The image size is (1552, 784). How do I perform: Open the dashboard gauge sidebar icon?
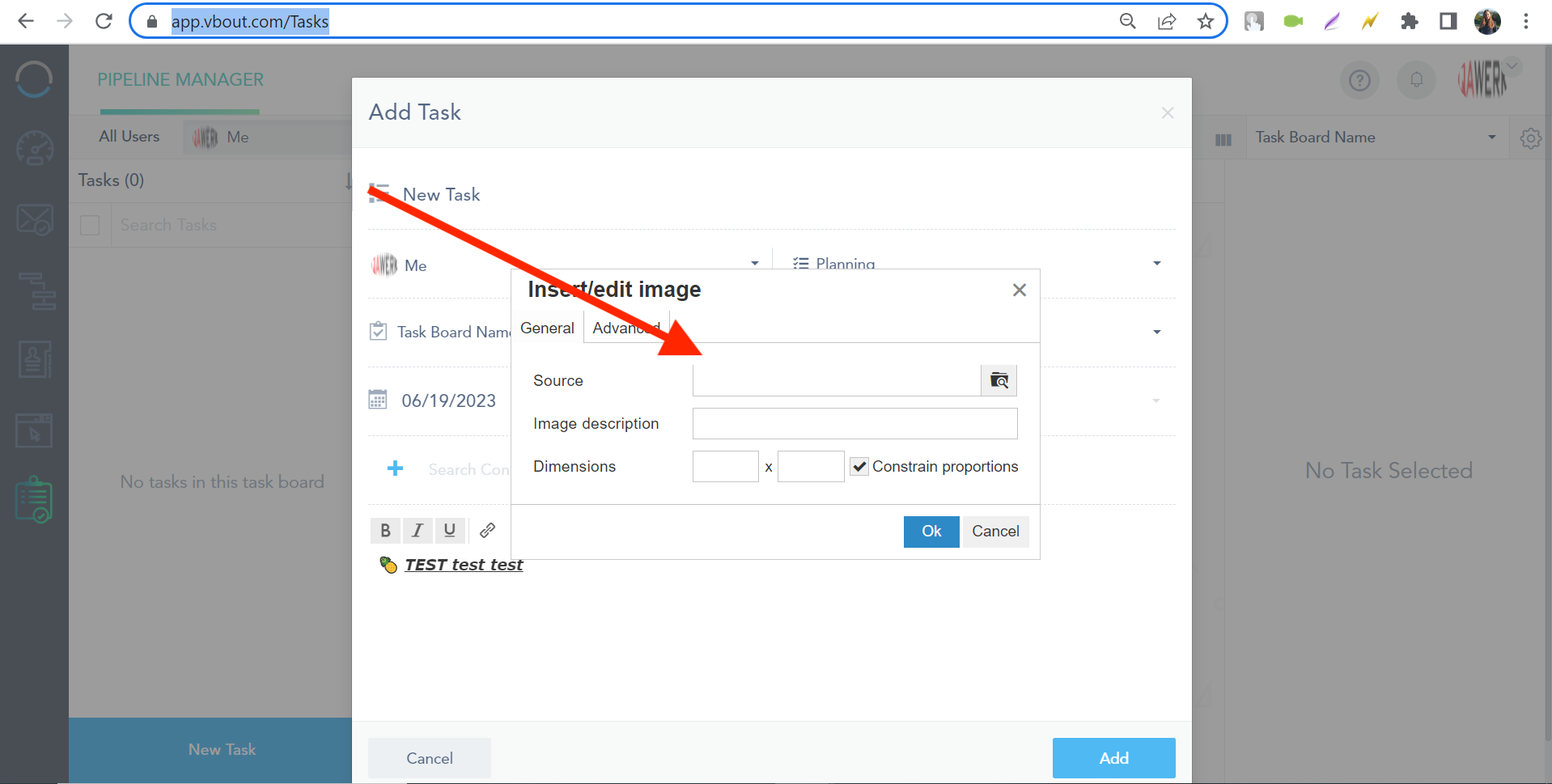(35, 148)
